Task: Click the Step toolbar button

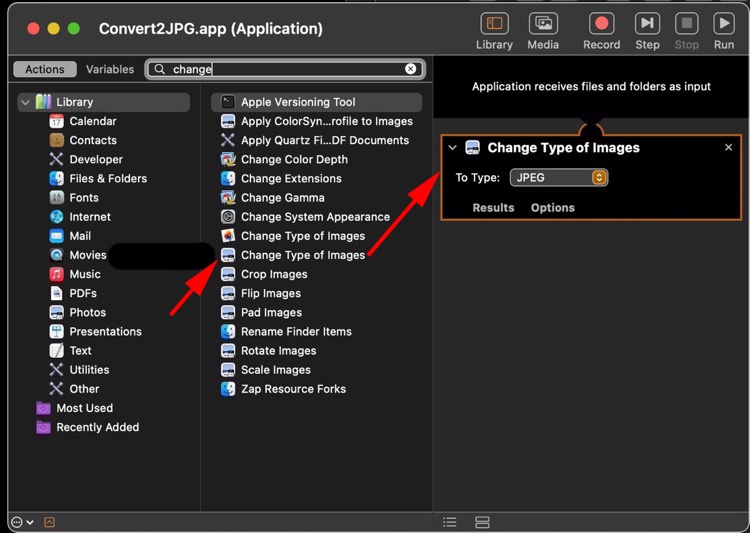Action: point(647,31)
